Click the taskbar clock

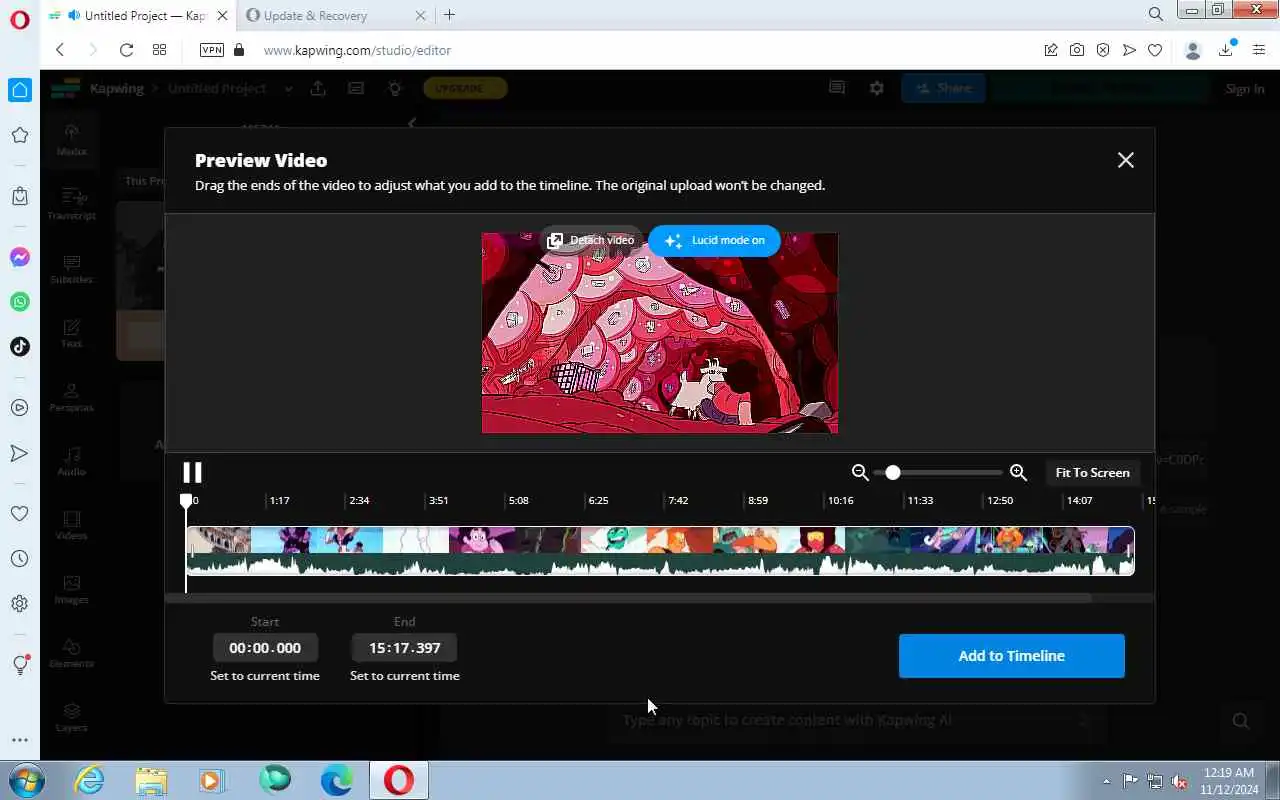(1228, 780)
